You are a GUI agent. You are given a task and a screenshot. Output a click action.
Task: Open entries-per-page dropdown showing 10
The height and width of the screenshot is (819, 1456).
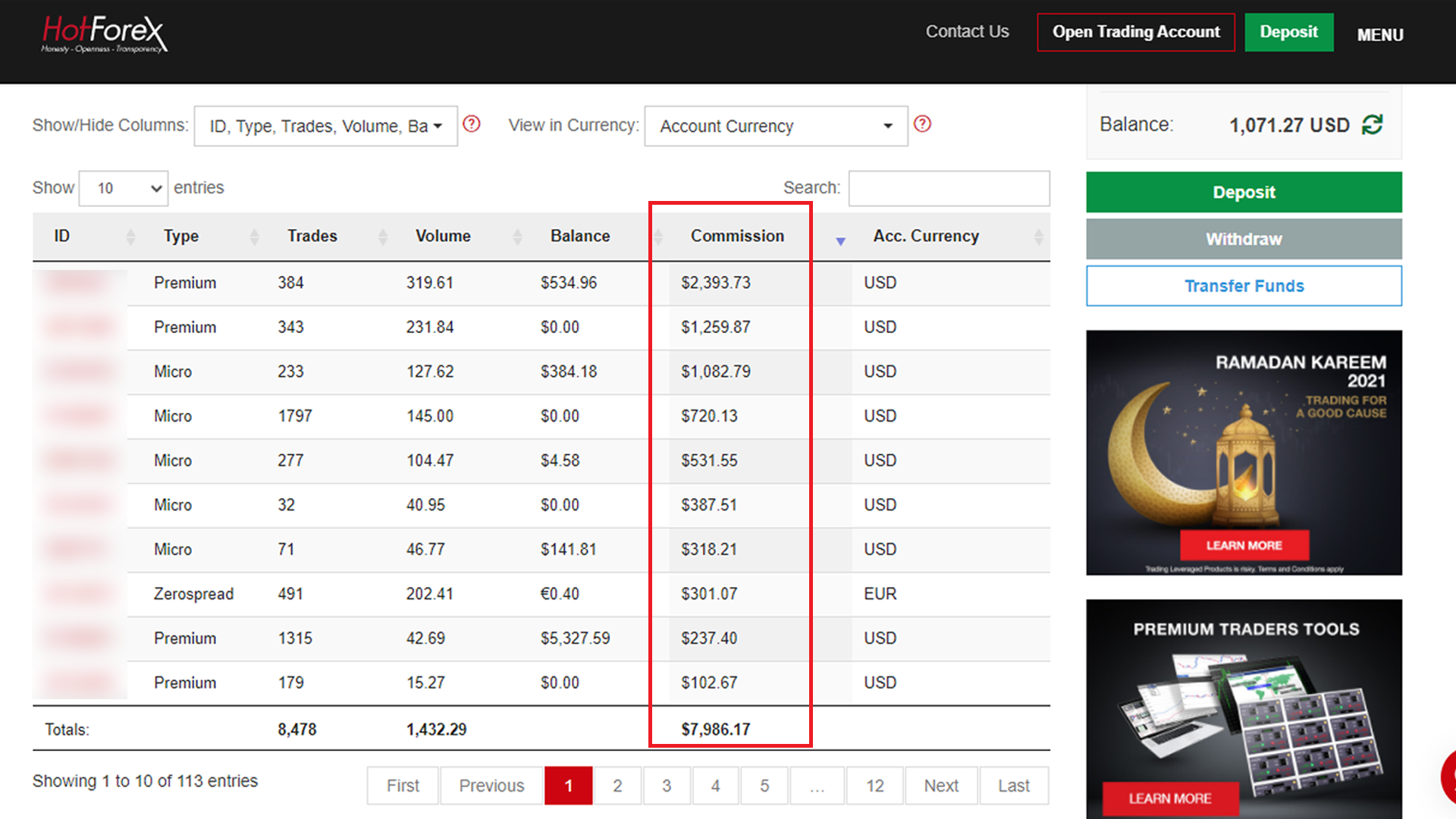[123, 188]
